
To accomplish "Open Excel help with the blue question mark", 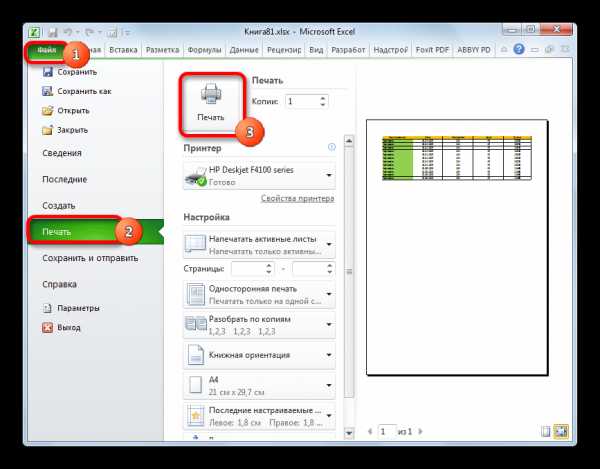I will point(519,49).
